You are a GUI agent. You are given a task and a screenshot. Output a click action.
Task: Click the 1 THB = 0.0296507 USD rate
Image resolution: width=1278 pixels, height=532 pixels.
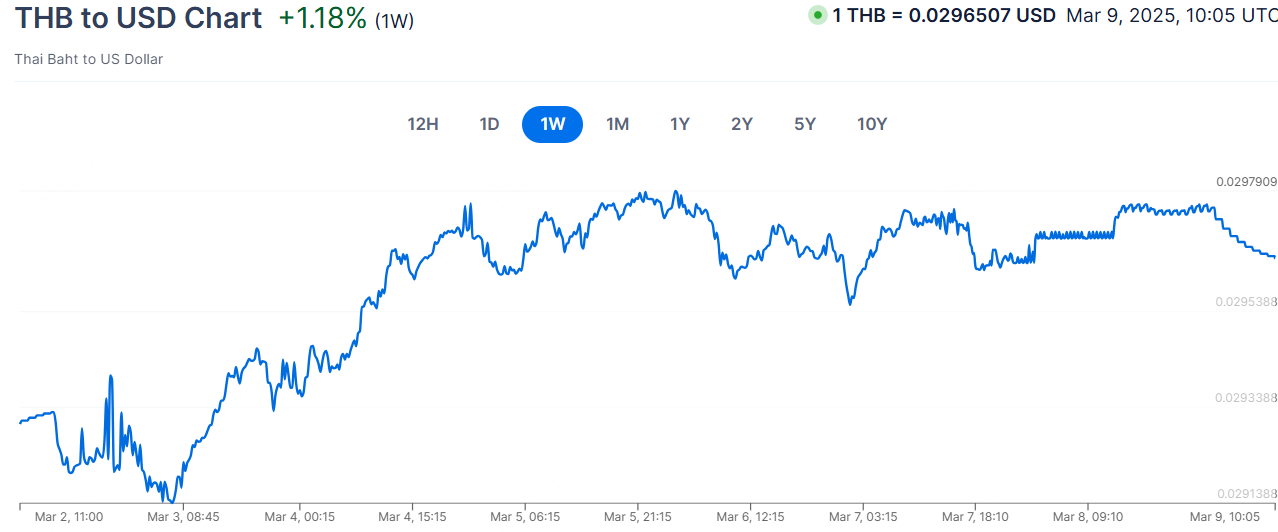[944, 16]
